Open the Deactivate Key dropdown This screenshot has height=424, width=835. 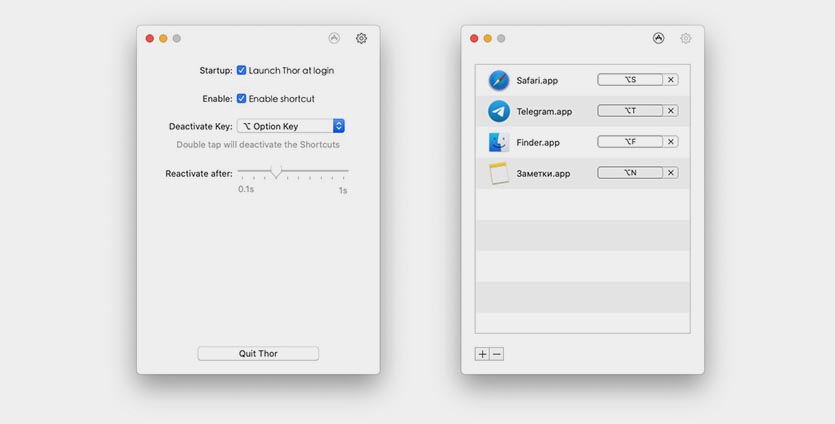(x=291, y=126)
